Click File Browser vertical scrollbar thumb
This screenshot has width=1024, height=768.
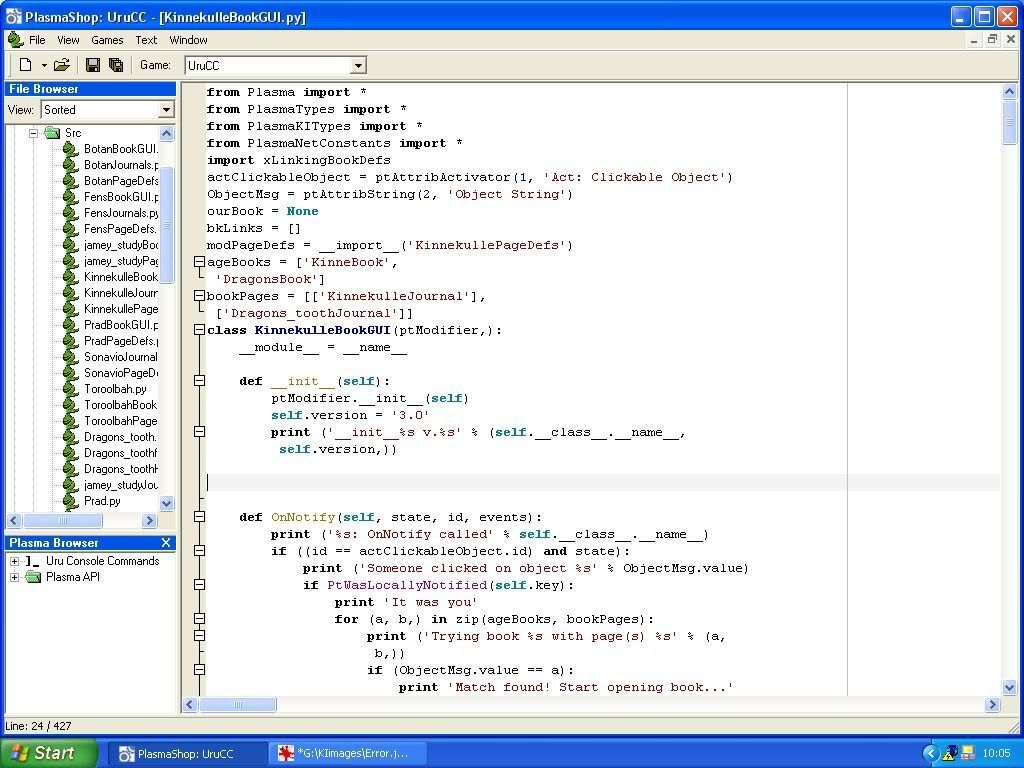[x=167, y=225]
